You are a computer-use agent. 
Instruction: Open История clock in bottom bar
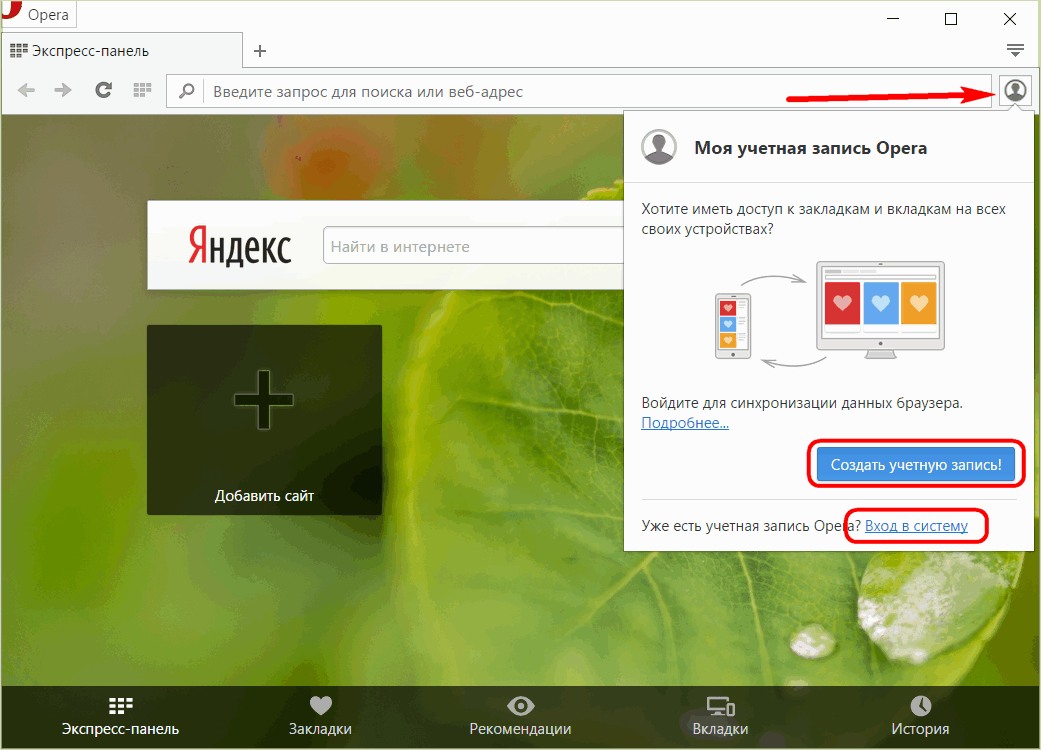[920, 717]
